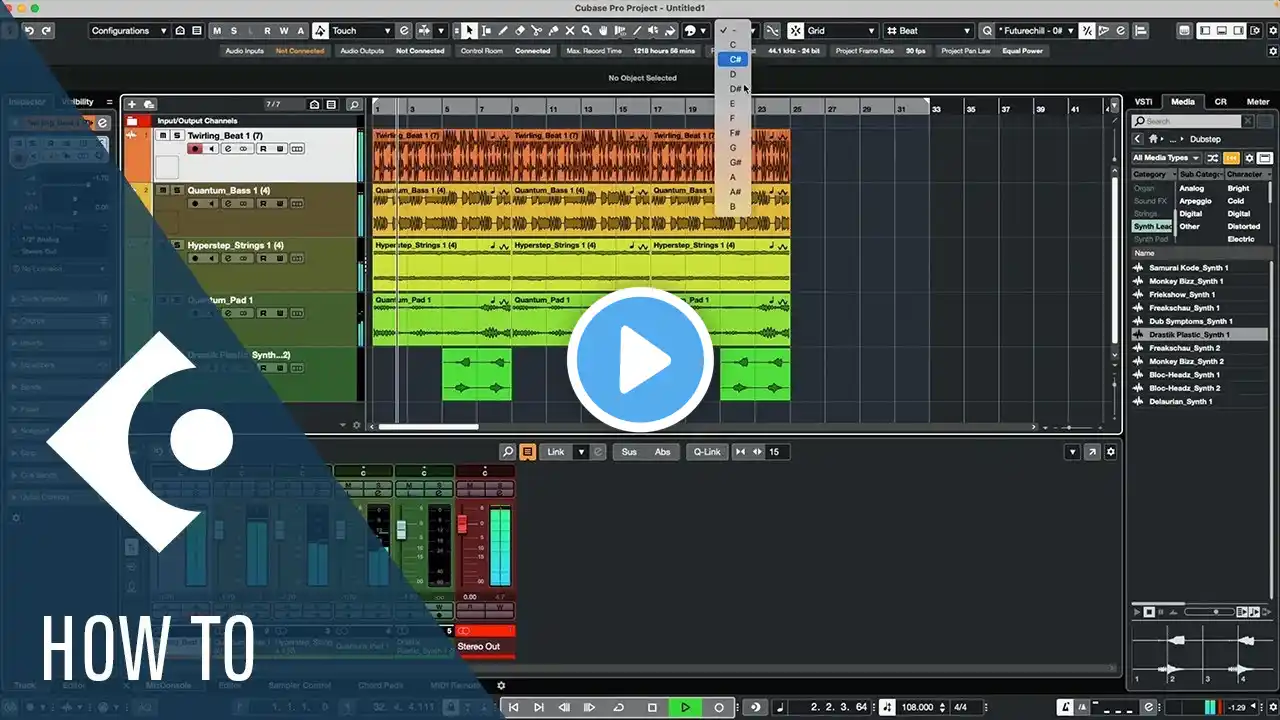Select the Eraser tool in toolbar
Image resolution: width=1280 pixels, height=720 pixels.
click(x=519, y=31)
